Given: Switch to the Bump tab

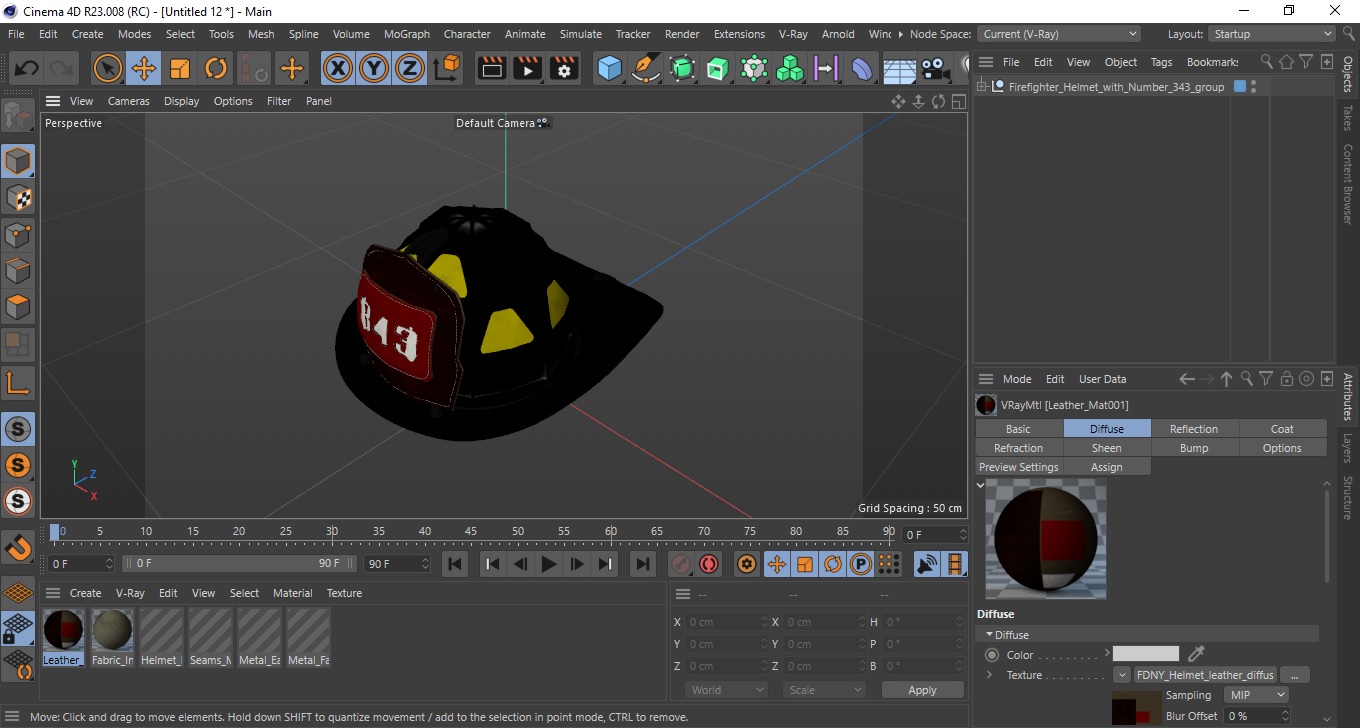Looking at the screenshot, I should 1194,448.
